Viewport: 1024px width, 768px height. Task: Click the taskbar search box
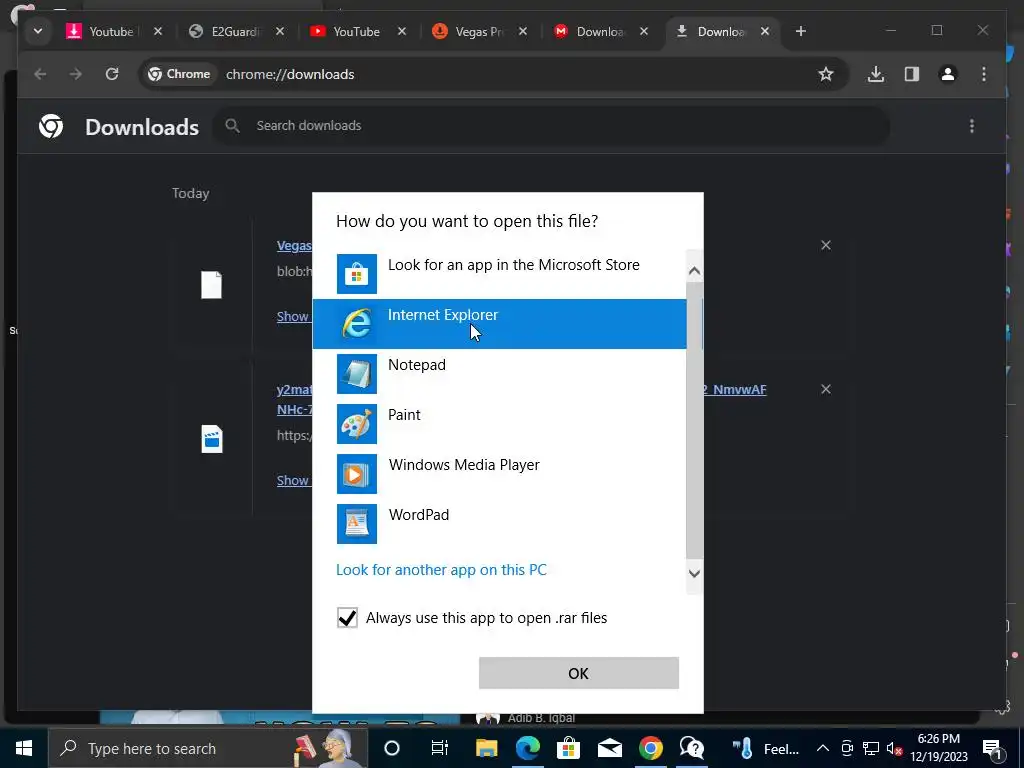[x=208, y=748]
